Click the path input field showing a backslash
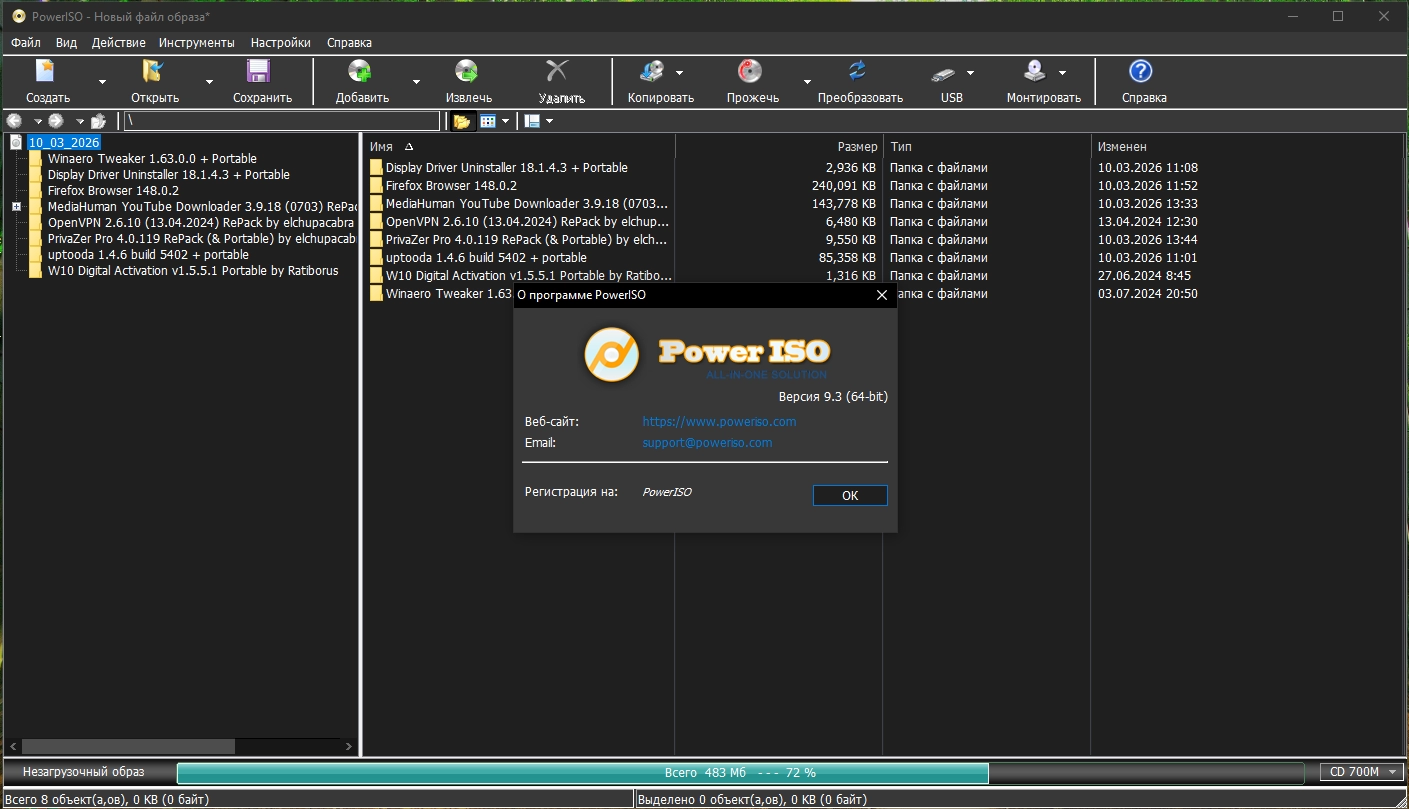 point(282,121)
